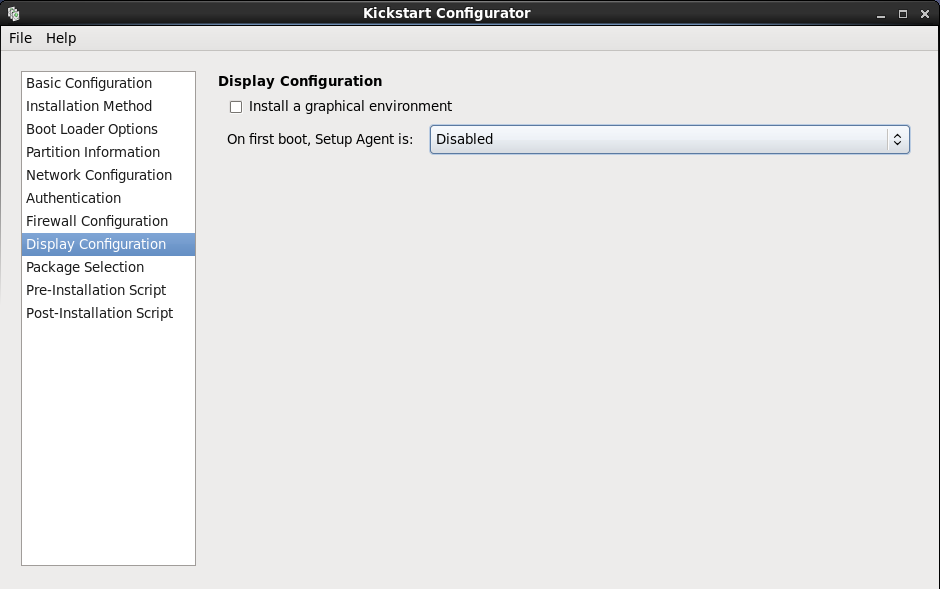Open the File menu
Viewport: 940px width, 589px height.
click(x=20, y=38)
